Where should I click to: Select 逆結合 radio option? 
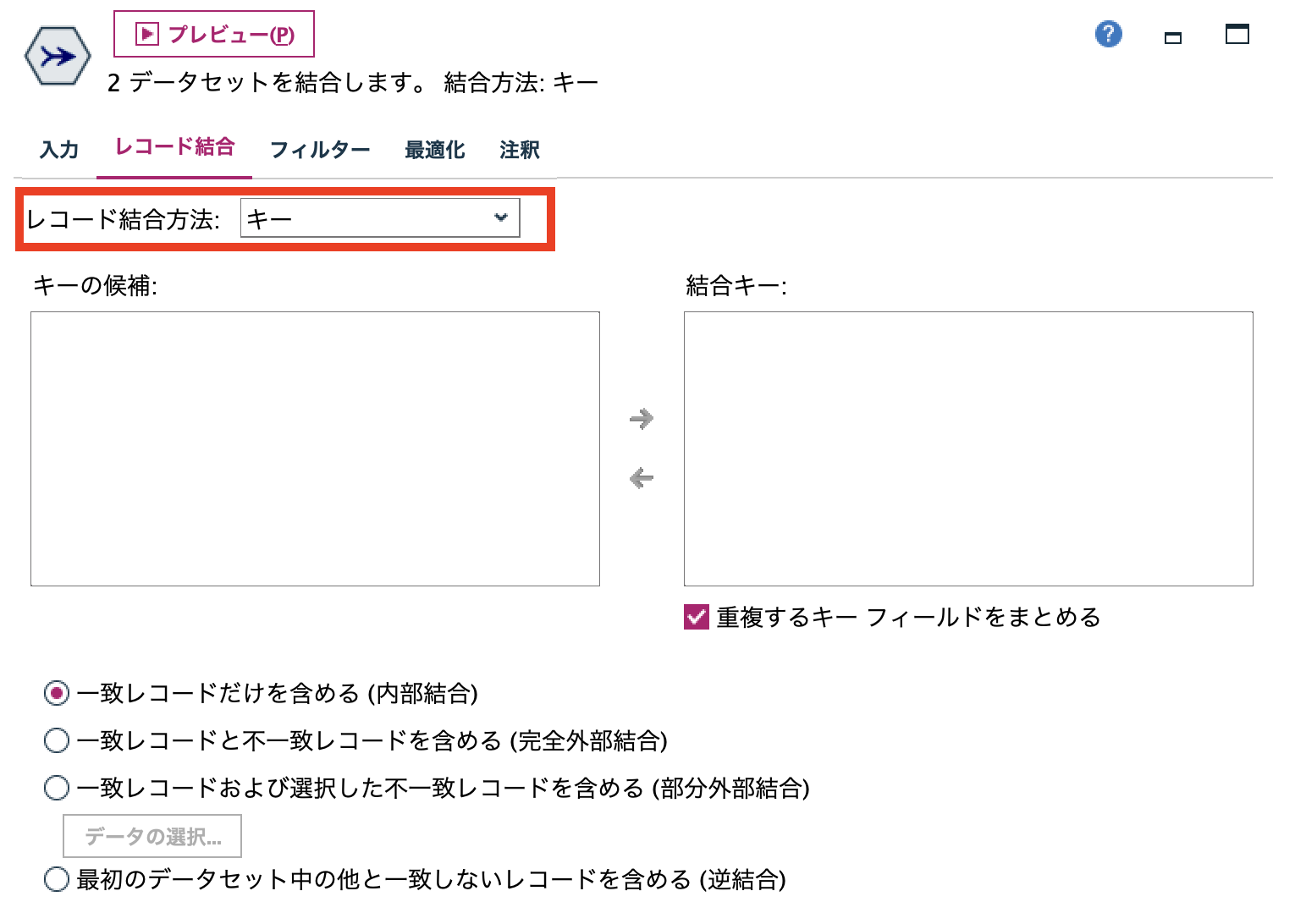pyautogui.click(x=56, y=880)
